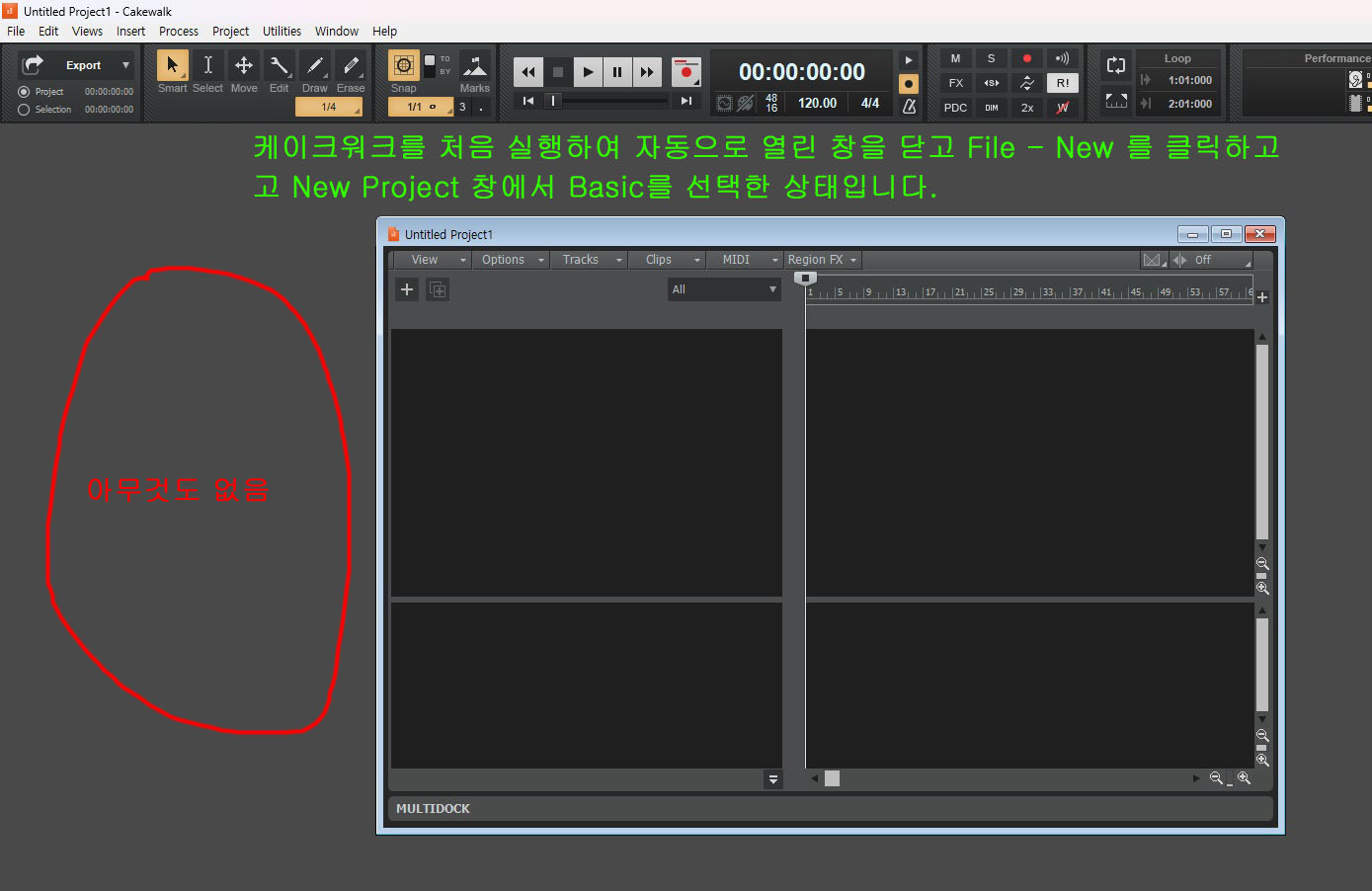Toggle metronome during playback
The width and height of the screenshot is (1372, 891).
(909, 60)
